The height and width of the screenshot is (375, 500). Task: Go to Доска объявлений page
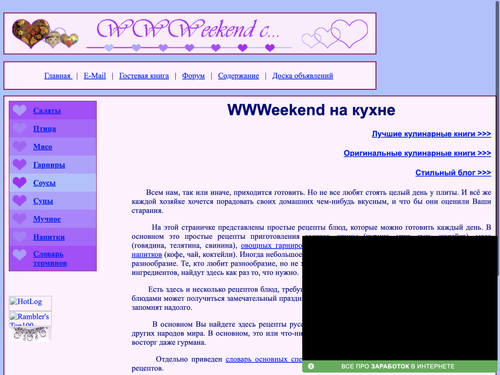coord(303,76)
